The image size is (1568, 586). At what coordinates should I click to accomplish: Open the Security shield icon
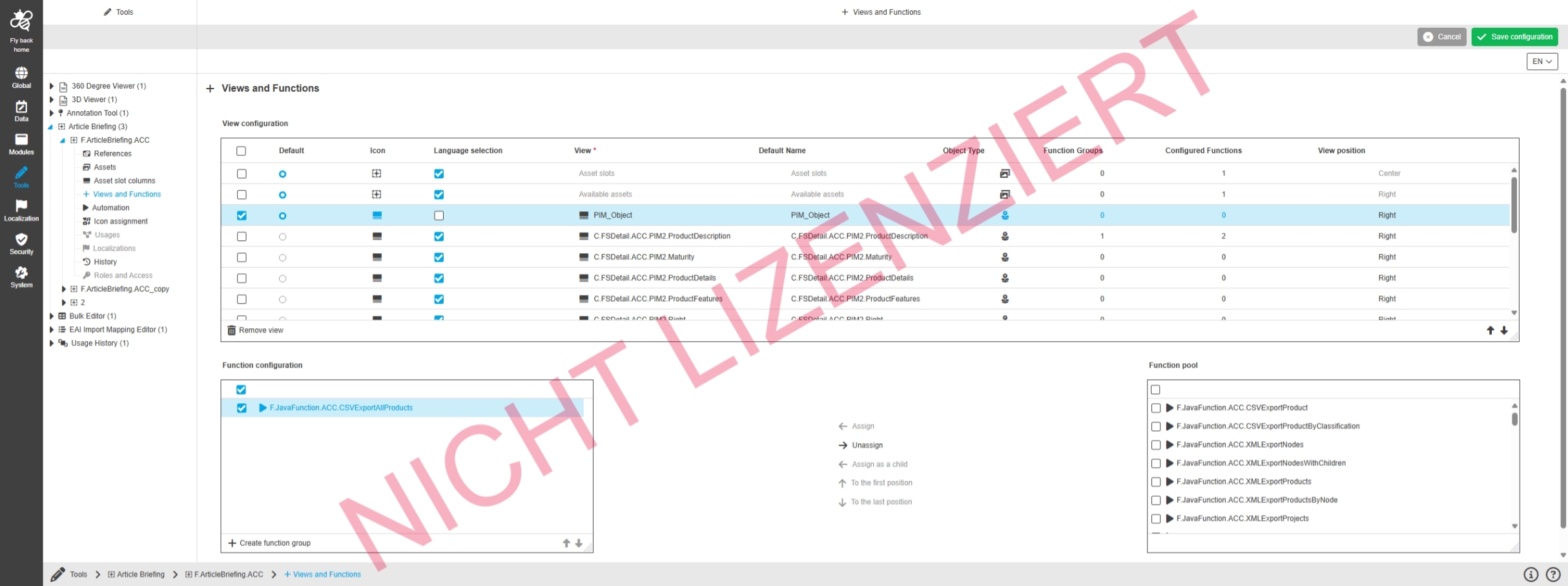[x=21, y=239]
